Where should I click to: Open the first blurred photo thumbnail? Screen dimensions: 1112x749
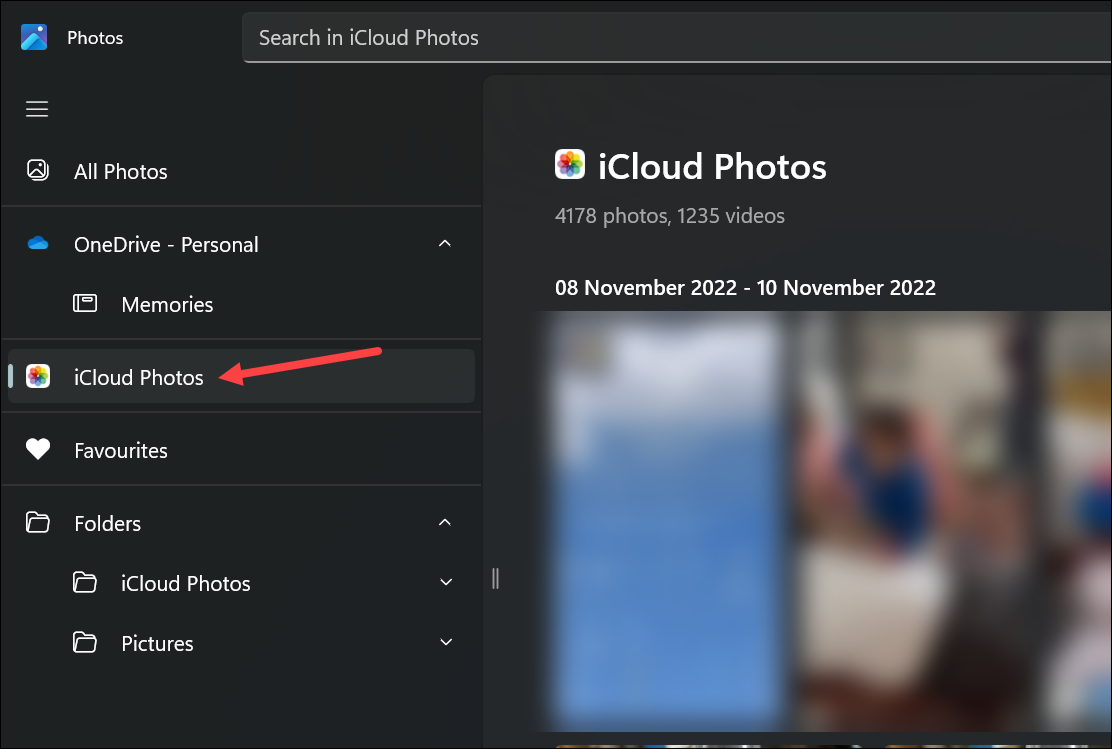[665, 520]
